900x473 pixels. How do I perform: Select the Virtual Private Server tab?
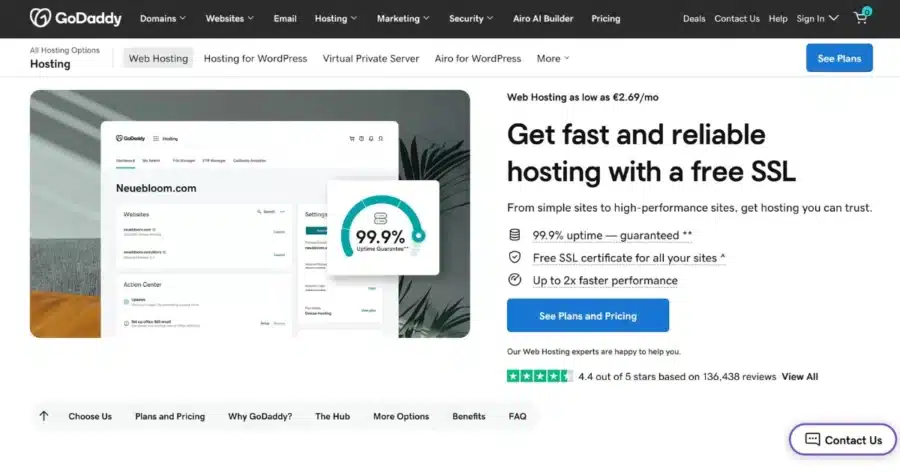pos(371,59)
